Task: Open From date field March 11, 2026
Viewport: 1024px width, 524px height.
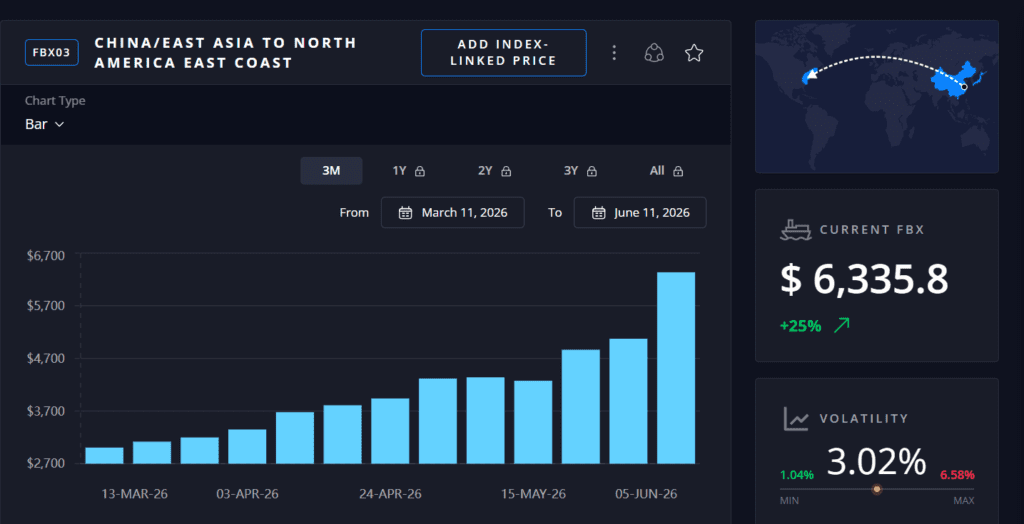Action: click(x=453, y=212)
